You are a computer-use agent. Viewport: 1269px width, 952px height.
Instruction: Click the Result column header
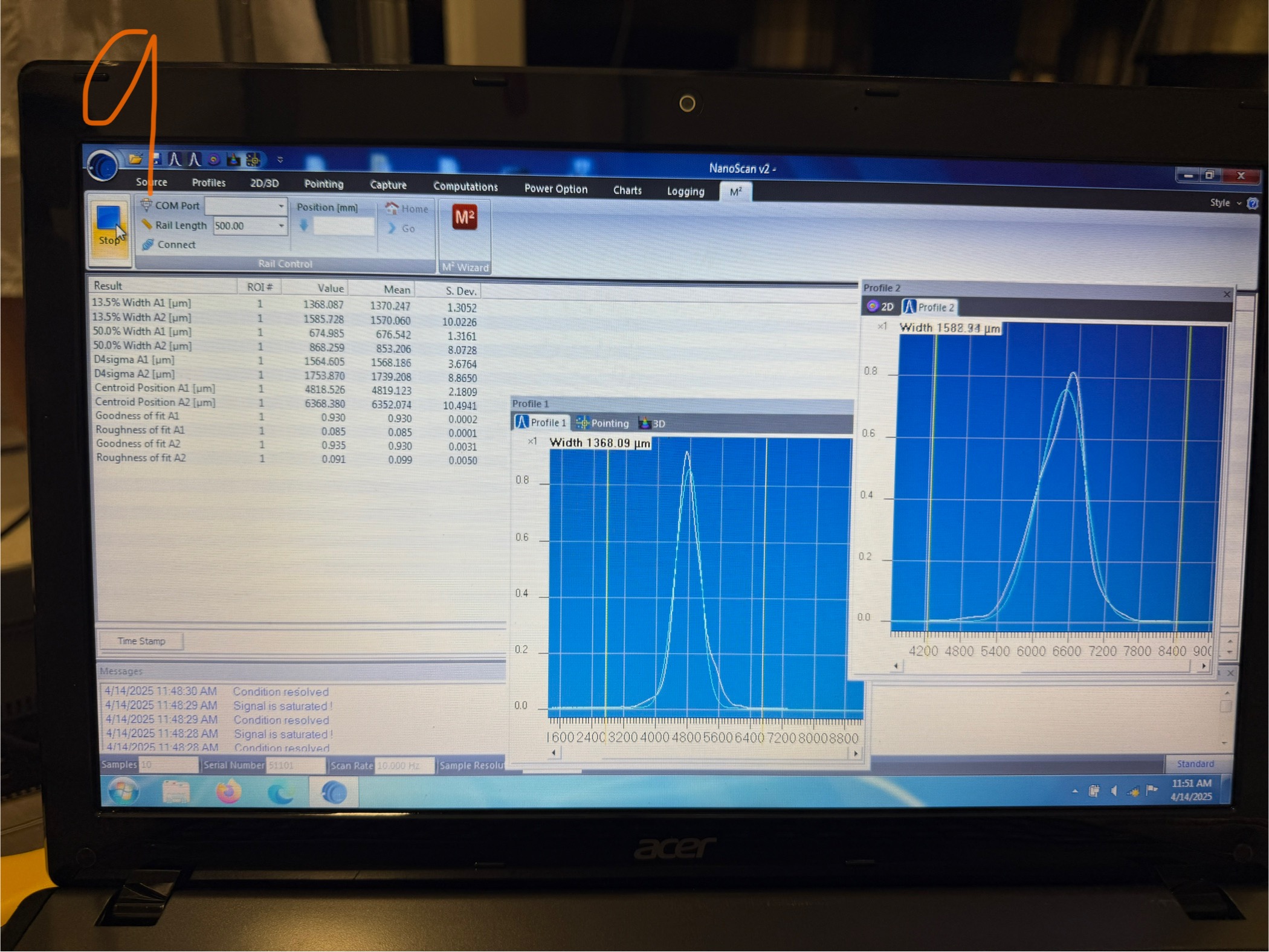(163, 286)
